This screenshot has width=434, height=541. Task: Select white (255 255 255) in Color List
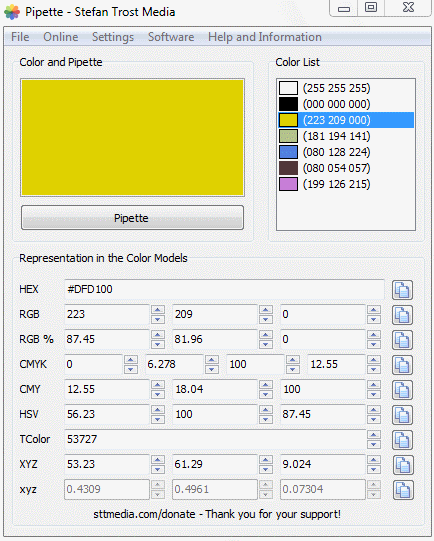pyautogui.click(x=346, y=88)
